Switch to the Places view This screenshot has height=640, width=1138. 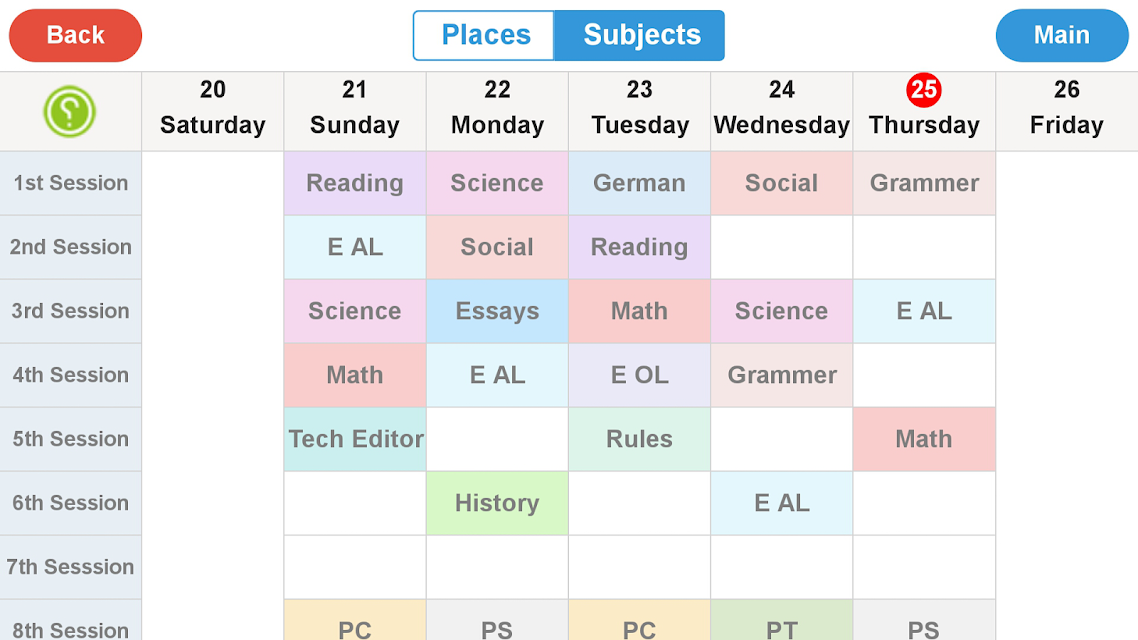tap(484, 35)
